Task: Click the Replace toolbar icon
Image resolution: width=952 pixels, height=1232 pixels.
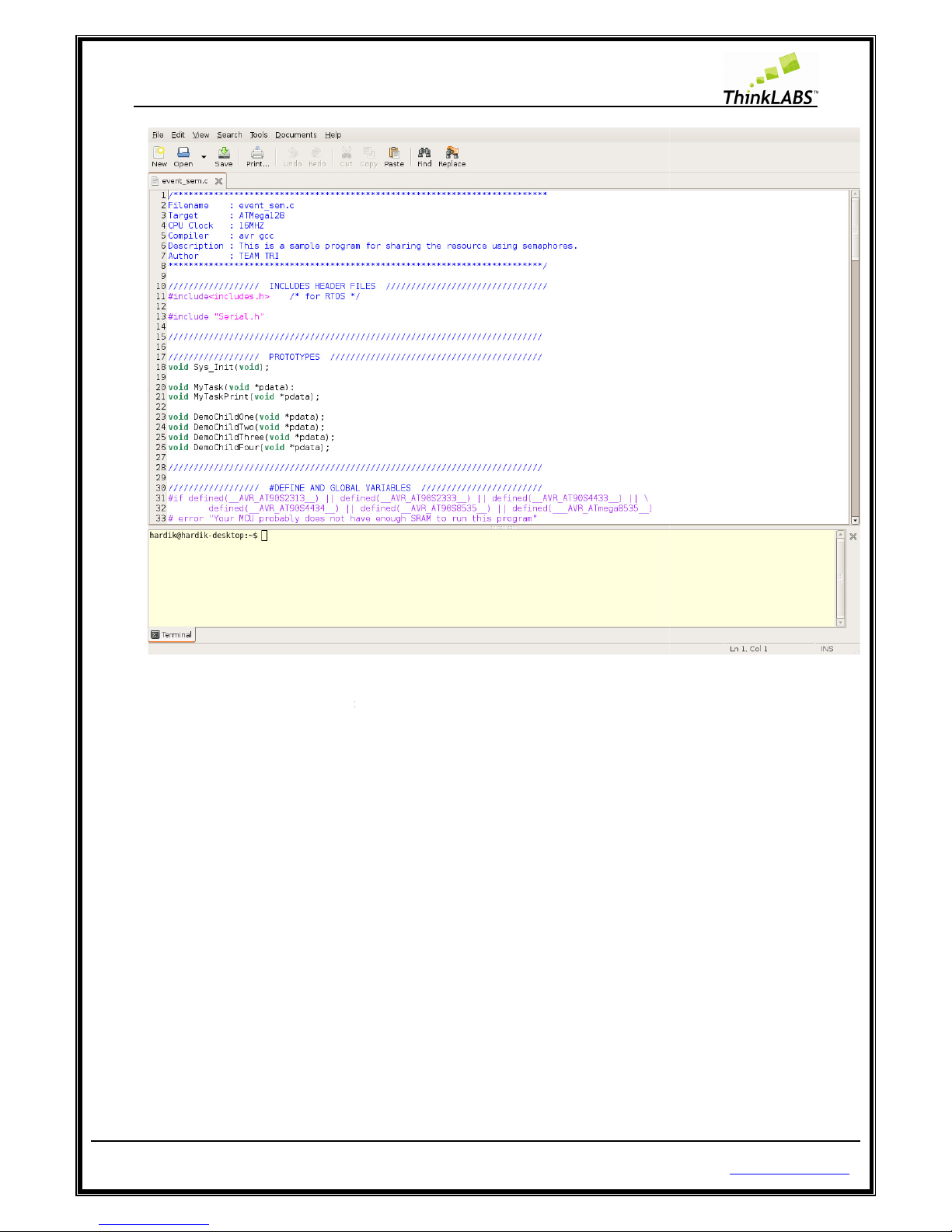Action: pos(452,156)
